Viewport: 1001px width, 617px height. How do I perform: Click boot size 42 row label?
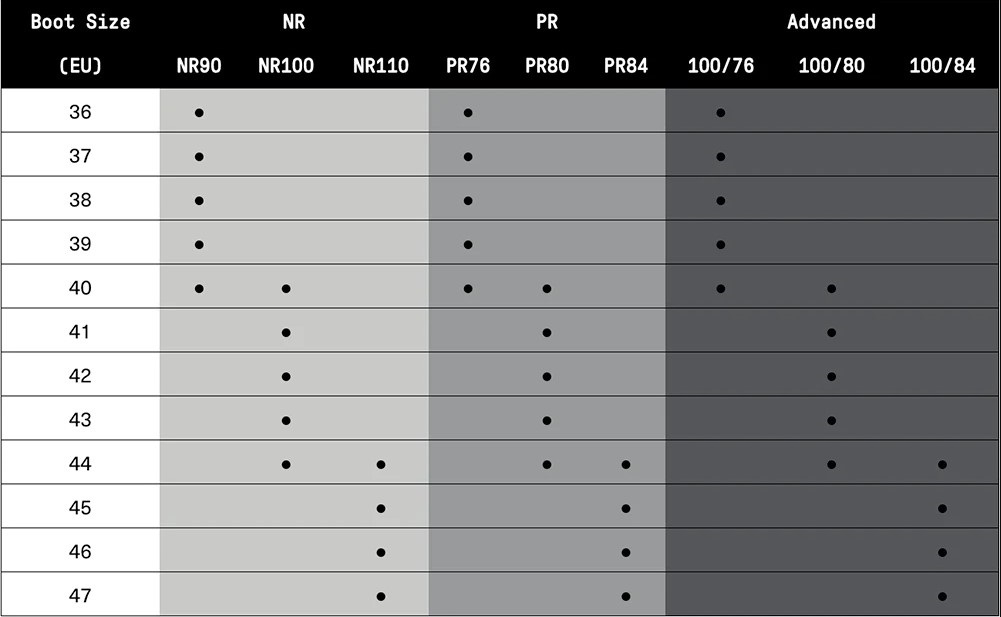tap(80, 376)
